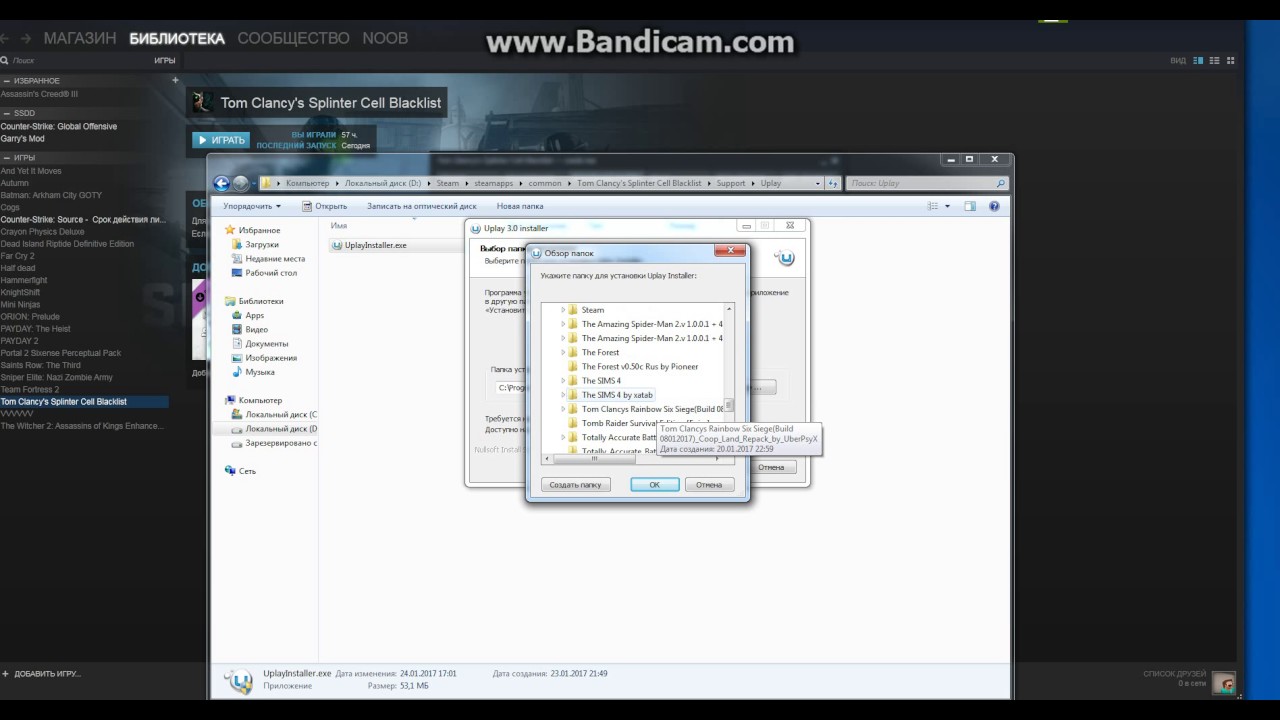Click the Музыка library icon
The width and height of the screenshot is (1280, 720).
(237, 372)
